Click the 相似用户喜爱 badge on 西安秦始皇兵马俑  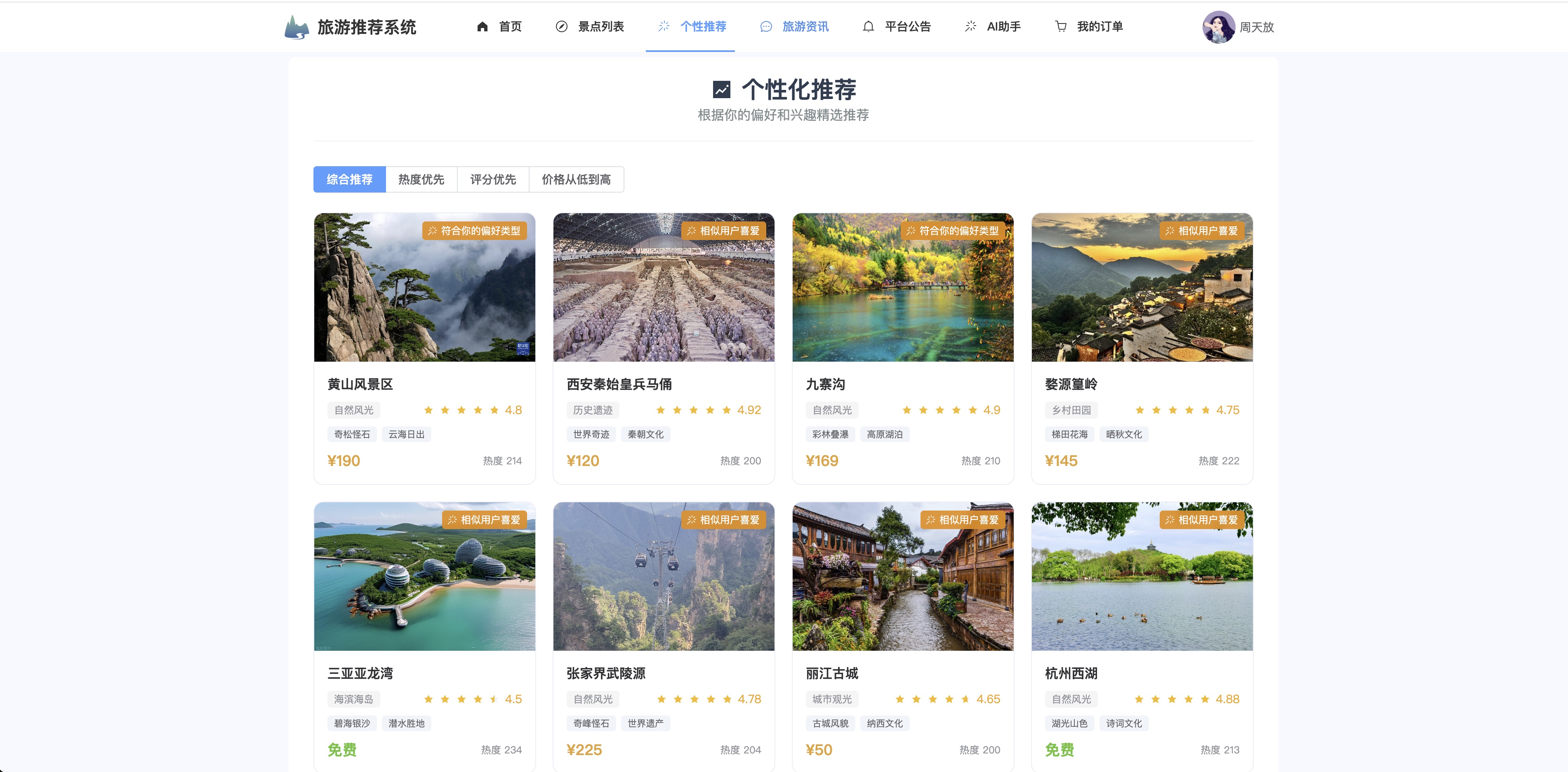[724, 231]
